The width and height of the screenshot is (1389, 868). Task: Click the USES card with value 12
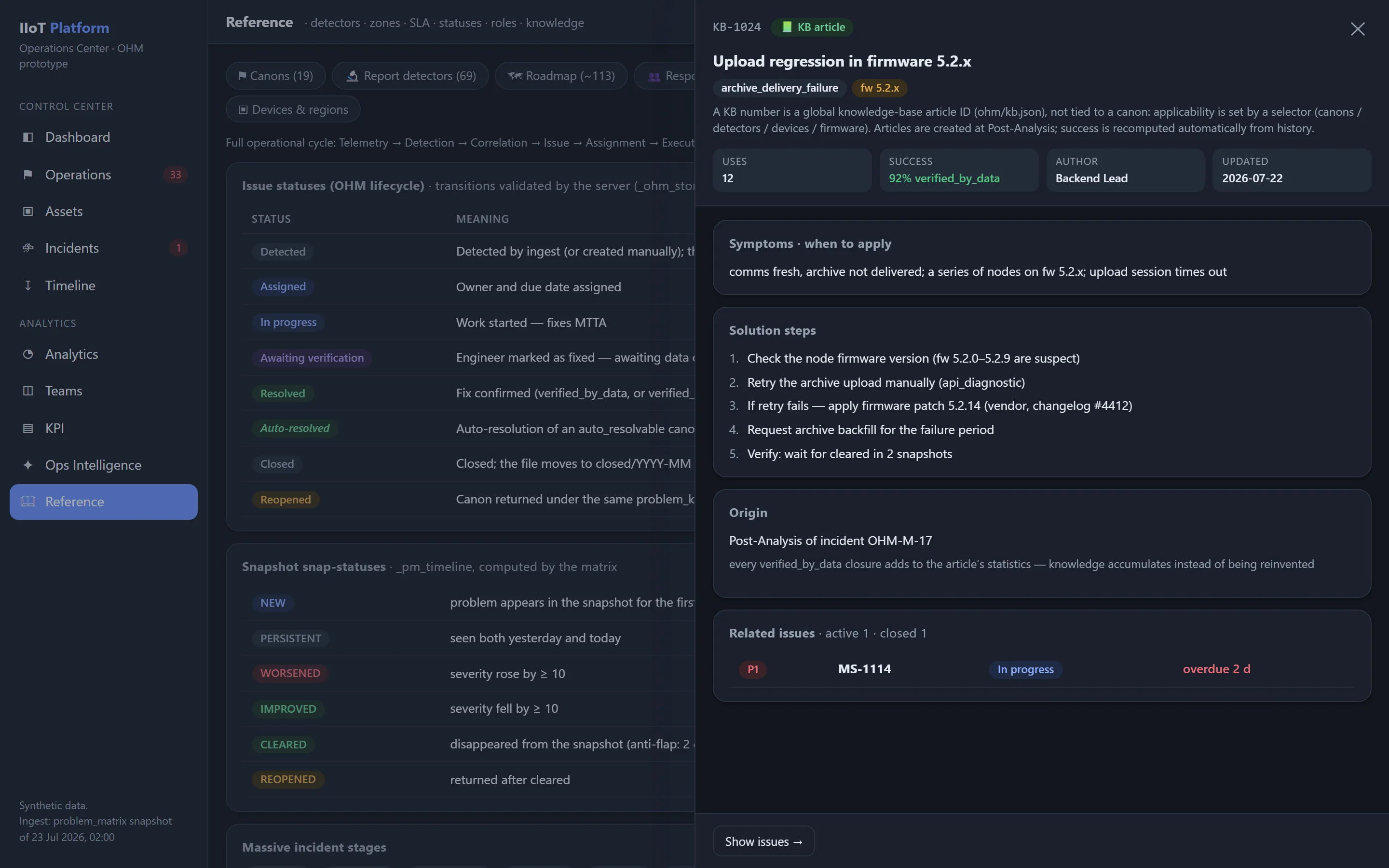tap(792, 170)
